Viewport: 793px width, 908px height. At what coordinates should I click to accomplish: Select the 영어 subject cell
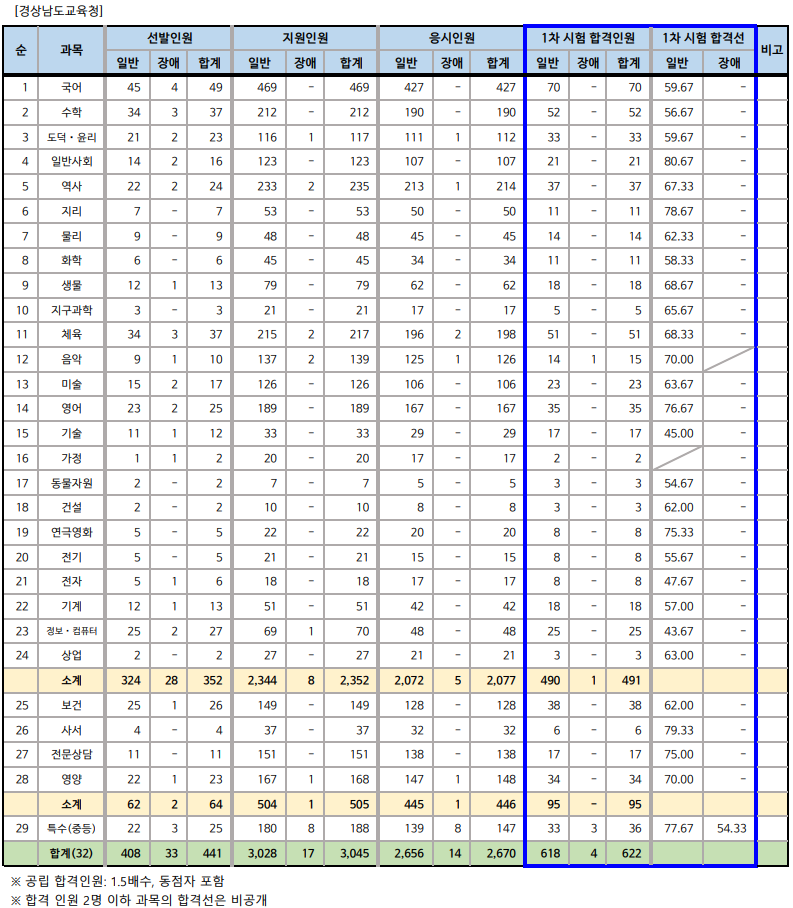coord(71,409)
